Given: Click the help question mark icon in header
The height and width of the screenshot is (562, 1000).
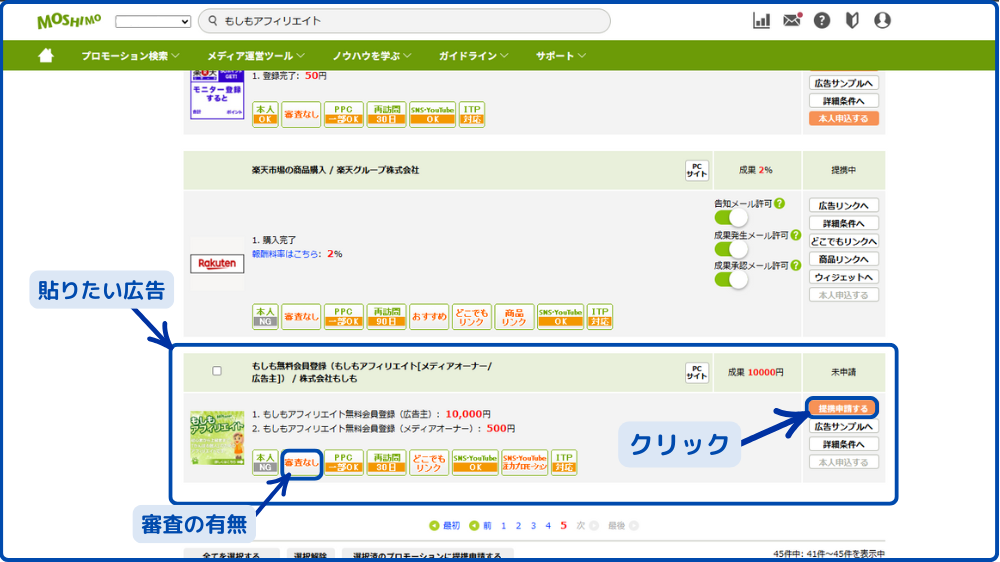Looking at the screenshot, I should (x=822, y=21).
